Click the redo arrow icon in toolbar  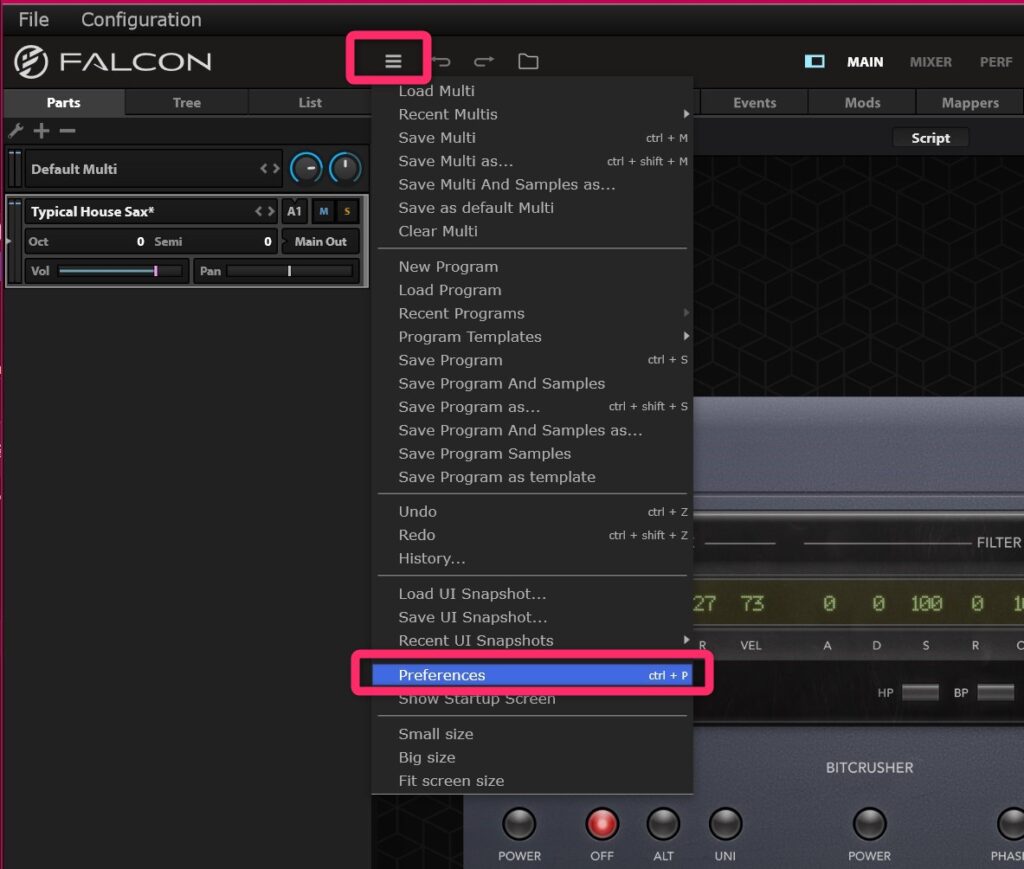pos(484,62)
